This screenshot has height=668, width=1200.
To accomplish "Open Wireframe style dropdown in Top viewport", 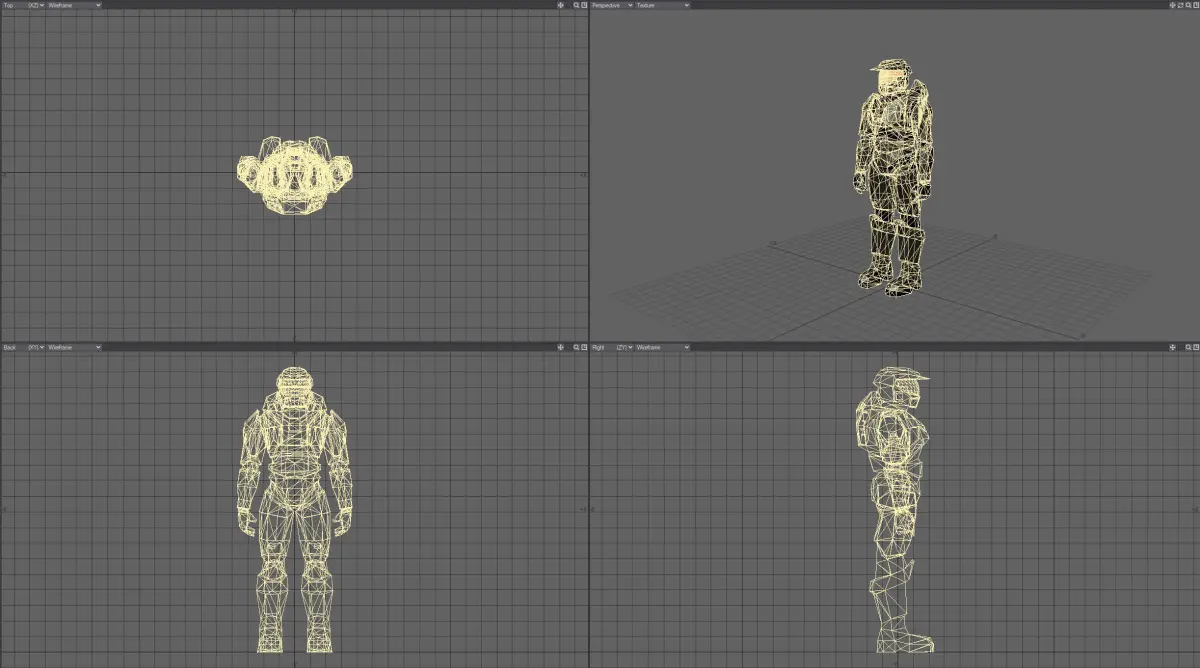I will [74, 5].
